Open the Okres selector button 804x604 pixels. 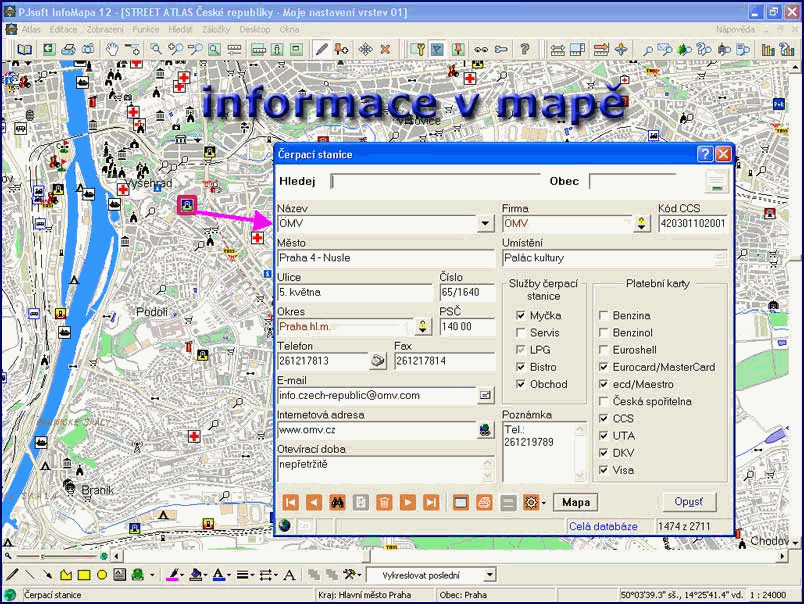tap(423, 327)
